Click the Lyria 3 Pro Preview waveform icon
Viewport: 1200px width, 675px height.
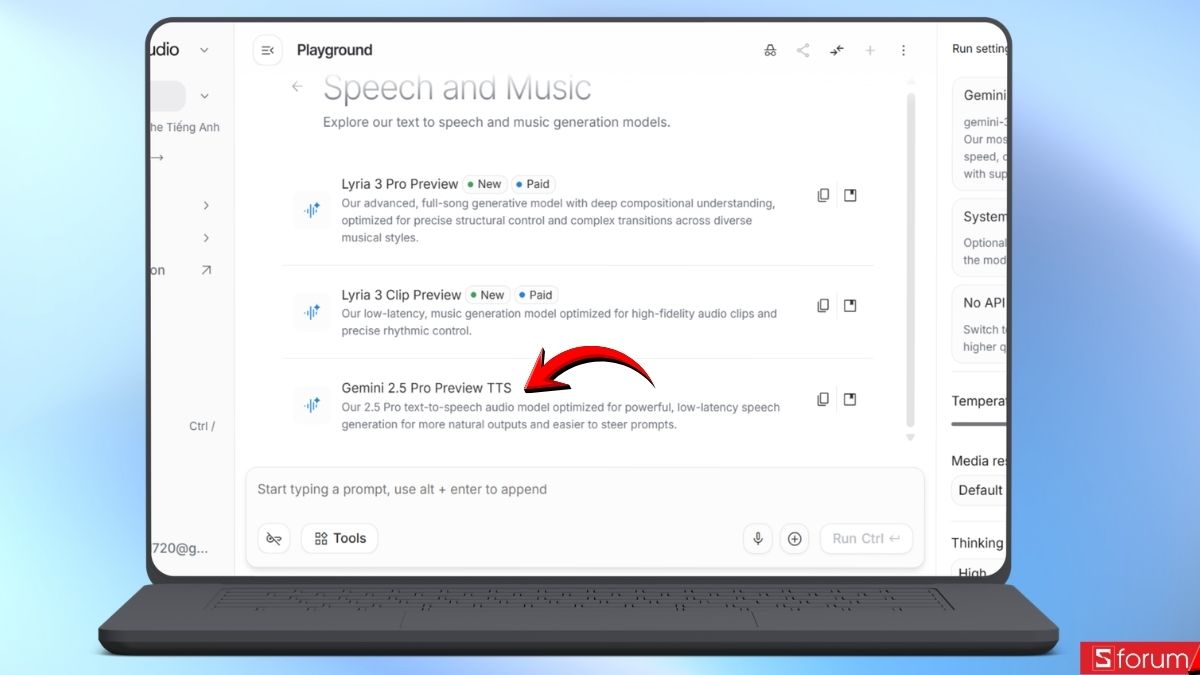[312, 210]
